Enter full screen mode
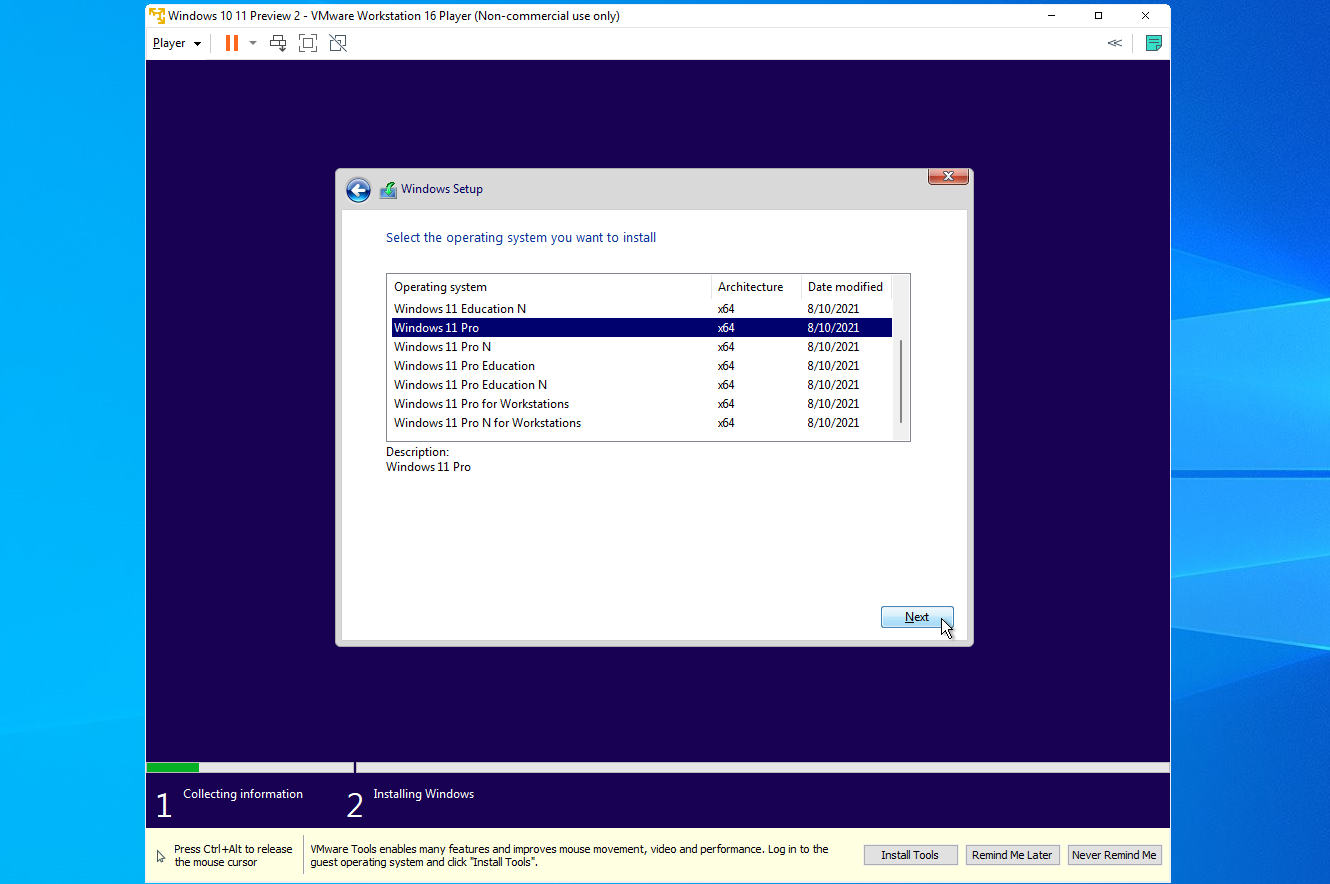The height and width of the screenshot is (884, 1330). [x=308, y=43]
